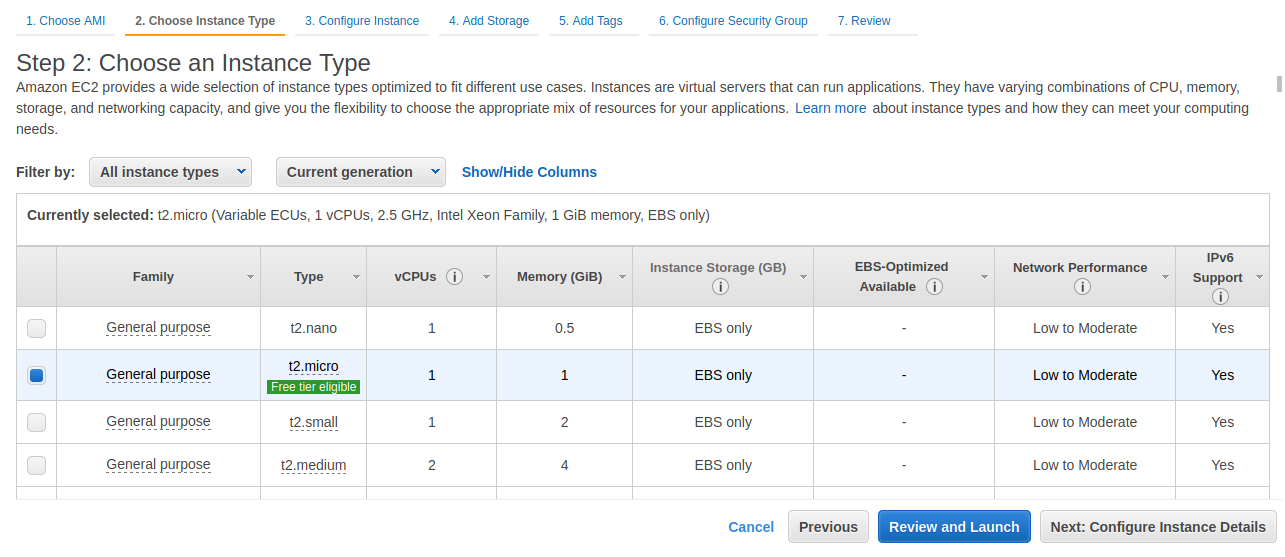Open the Show/Hide Columns link
The height and width of the screenshot is (557, 1285).
pyautogui.click(x=529, y=172)
